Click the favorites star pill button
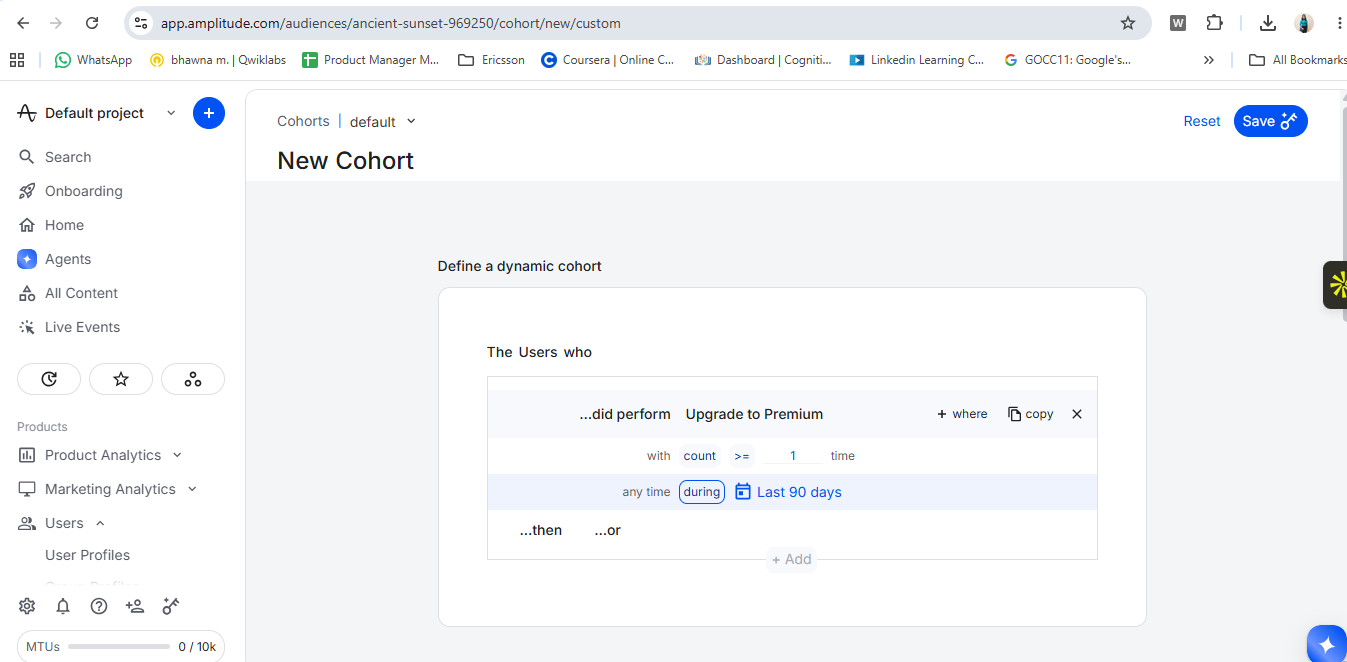 pyautogui.click(x=121, y=379)
